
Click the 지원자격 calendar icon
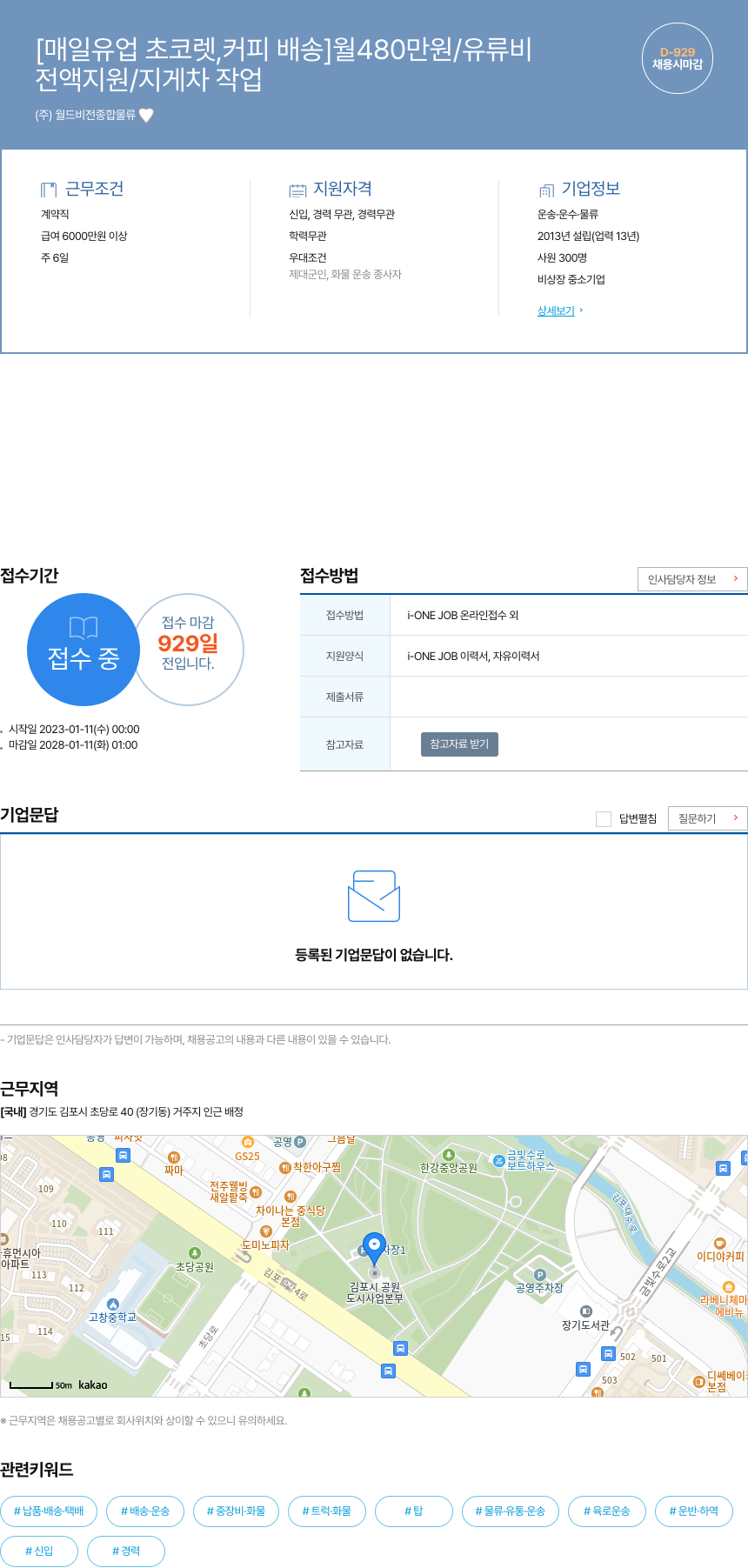click(297, 190)
